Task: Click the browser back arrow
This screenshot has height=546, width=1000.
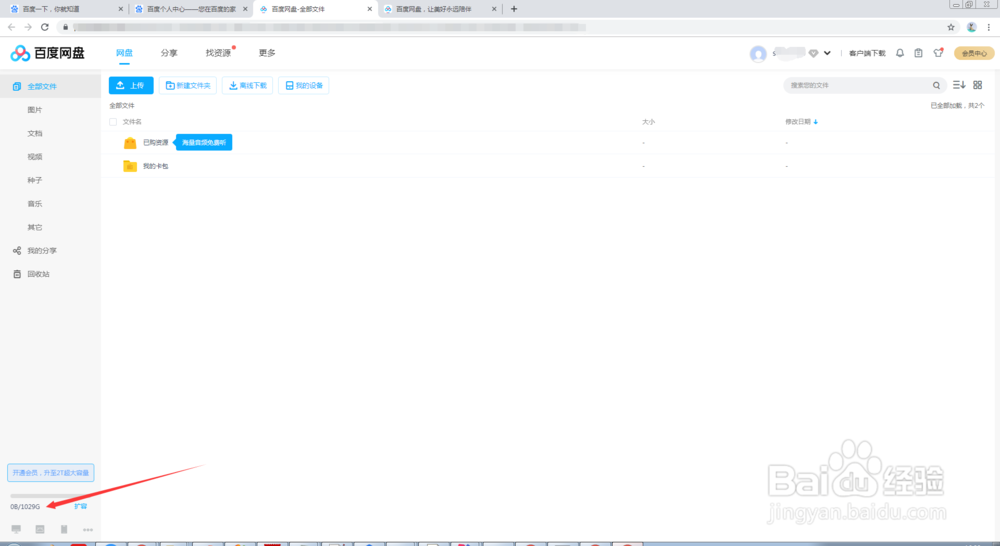Action: (11, 27)
